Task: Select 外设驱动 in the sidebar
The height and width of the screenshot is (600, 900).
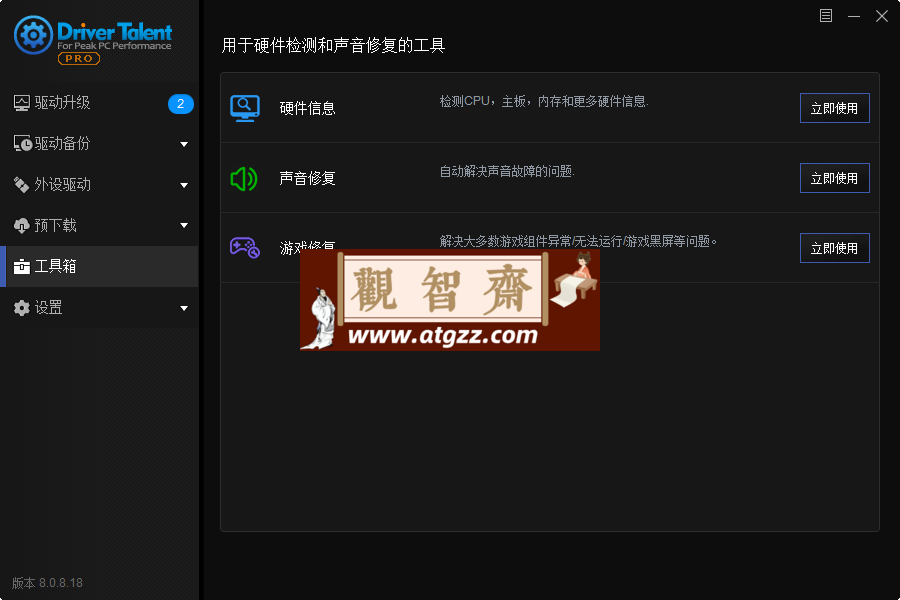Action: [99, 184]
